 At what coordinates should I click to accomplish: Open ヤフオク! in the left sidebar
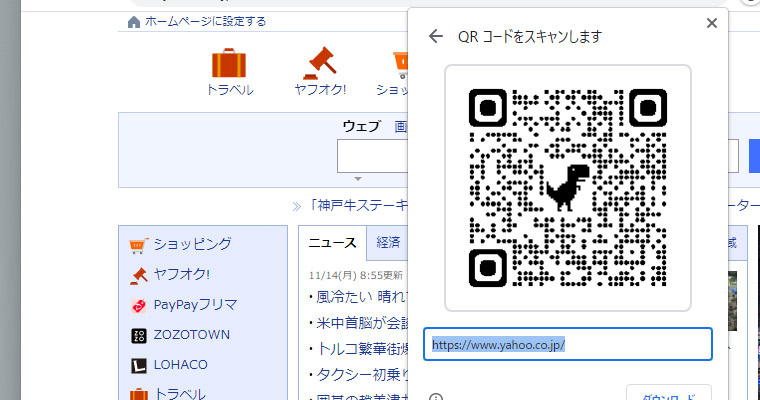pyautogui.click(x=182, y=274)
